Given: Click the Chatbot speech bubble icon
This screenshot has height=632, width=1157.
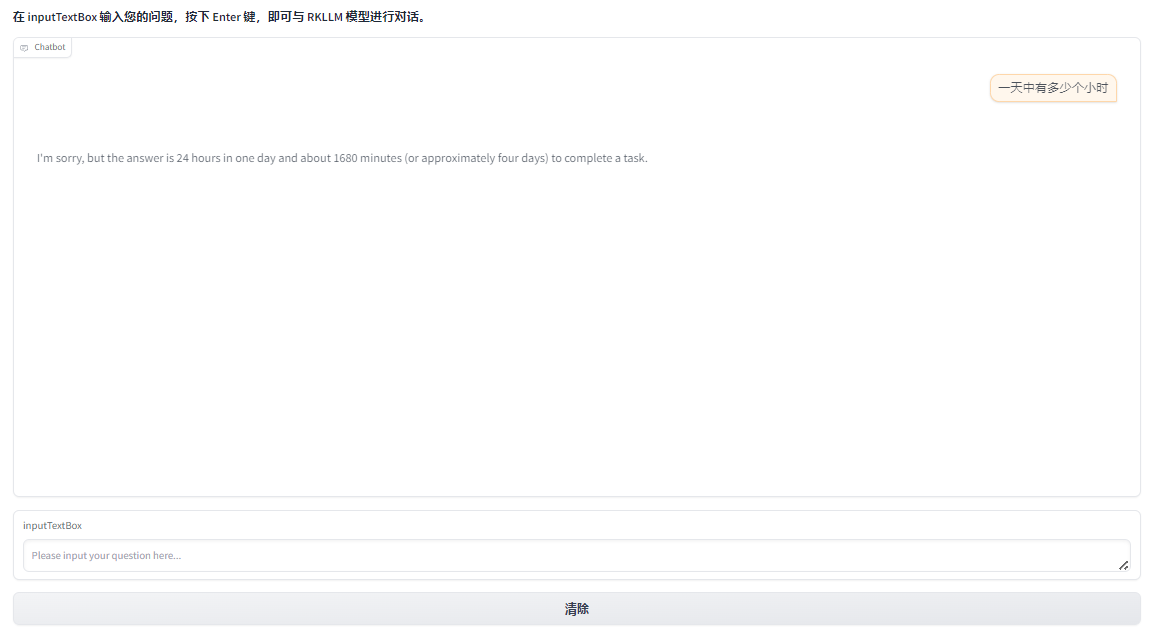Looking at the screenshot, I should 24,47.
